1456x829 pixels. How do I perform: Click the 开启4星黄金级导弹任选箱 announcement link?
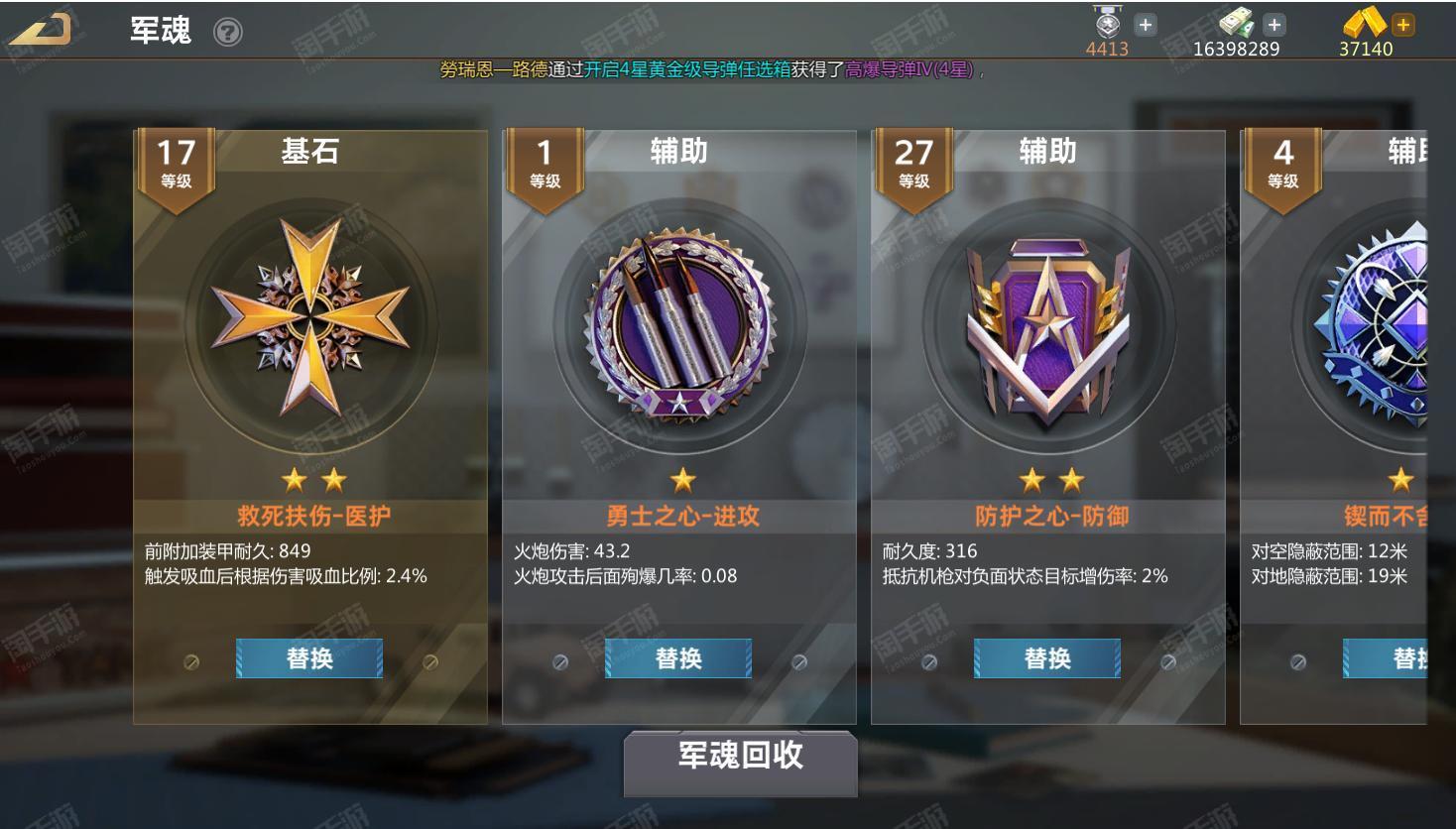pyautogui.click(x=687, y=69)
